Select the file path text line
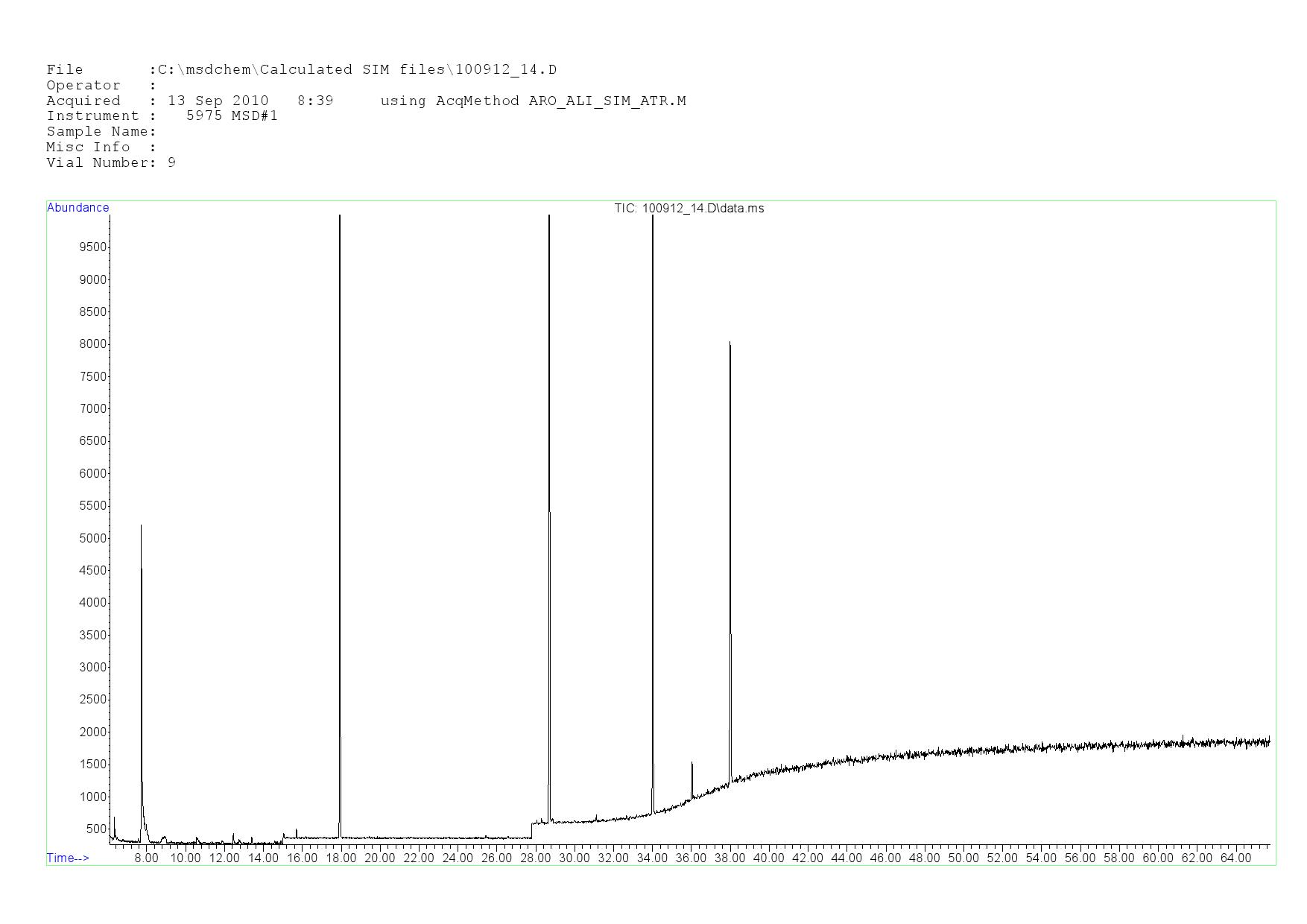Screen dimensions: 1307x924 coord(301,70)
